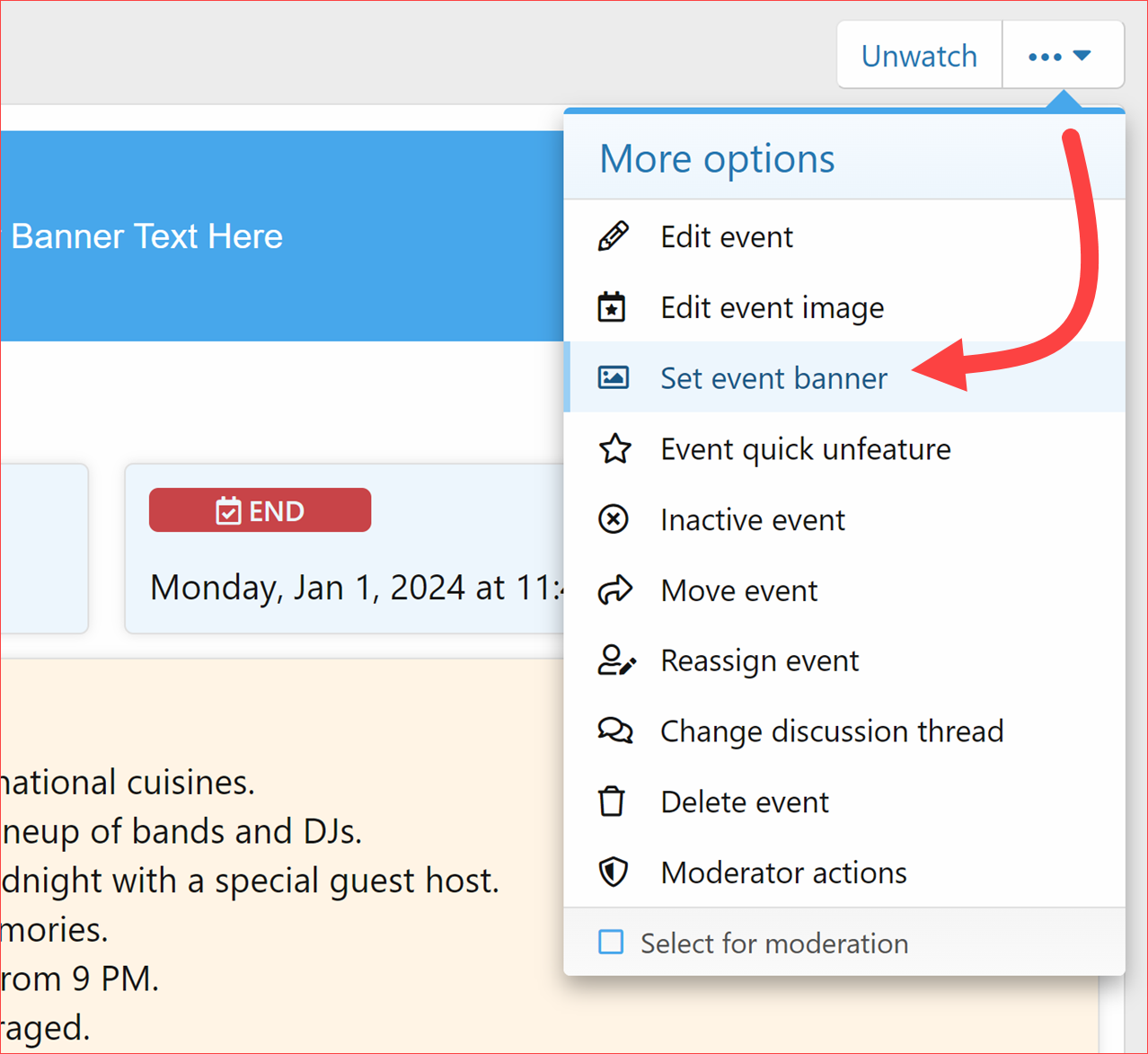Viewport: 1148px width, 1054px height.
Task: Click the text mentioning 9 PM
Action: (x=79, y=979)
